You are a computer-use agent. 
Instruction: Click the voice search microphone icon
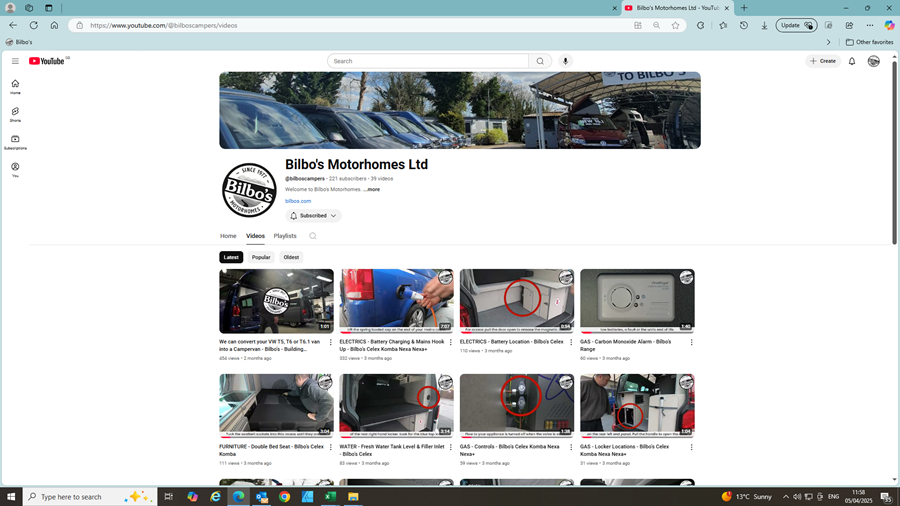click(x=565, y=61)
